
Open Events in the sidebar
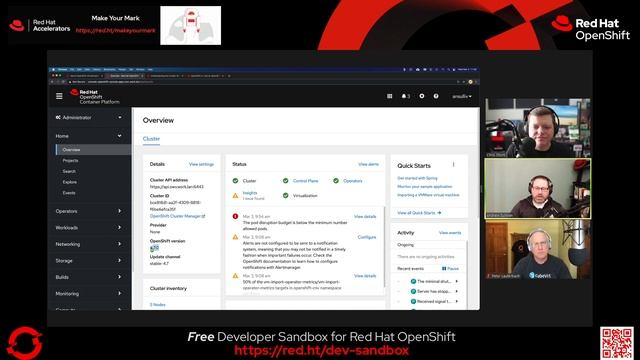69,193
